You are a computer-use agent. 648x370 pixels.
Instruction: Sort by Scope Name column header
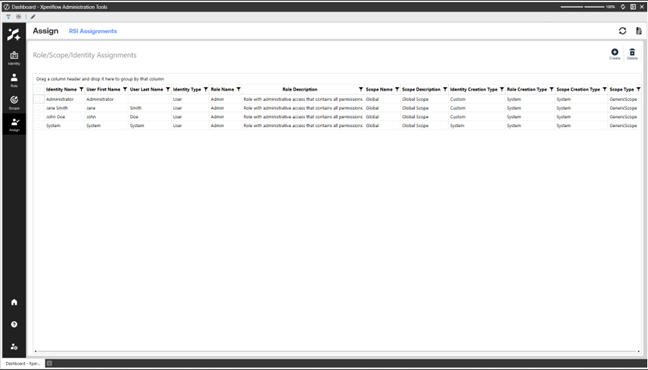[x=379, y=89]
